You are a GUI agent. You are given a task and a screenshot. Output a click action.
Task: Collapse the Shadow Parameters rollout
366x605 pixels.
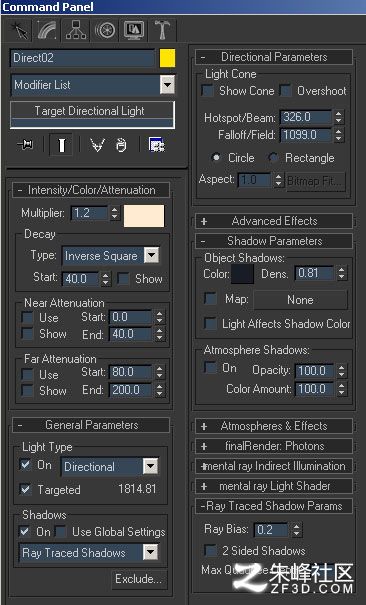pos(274,241)
